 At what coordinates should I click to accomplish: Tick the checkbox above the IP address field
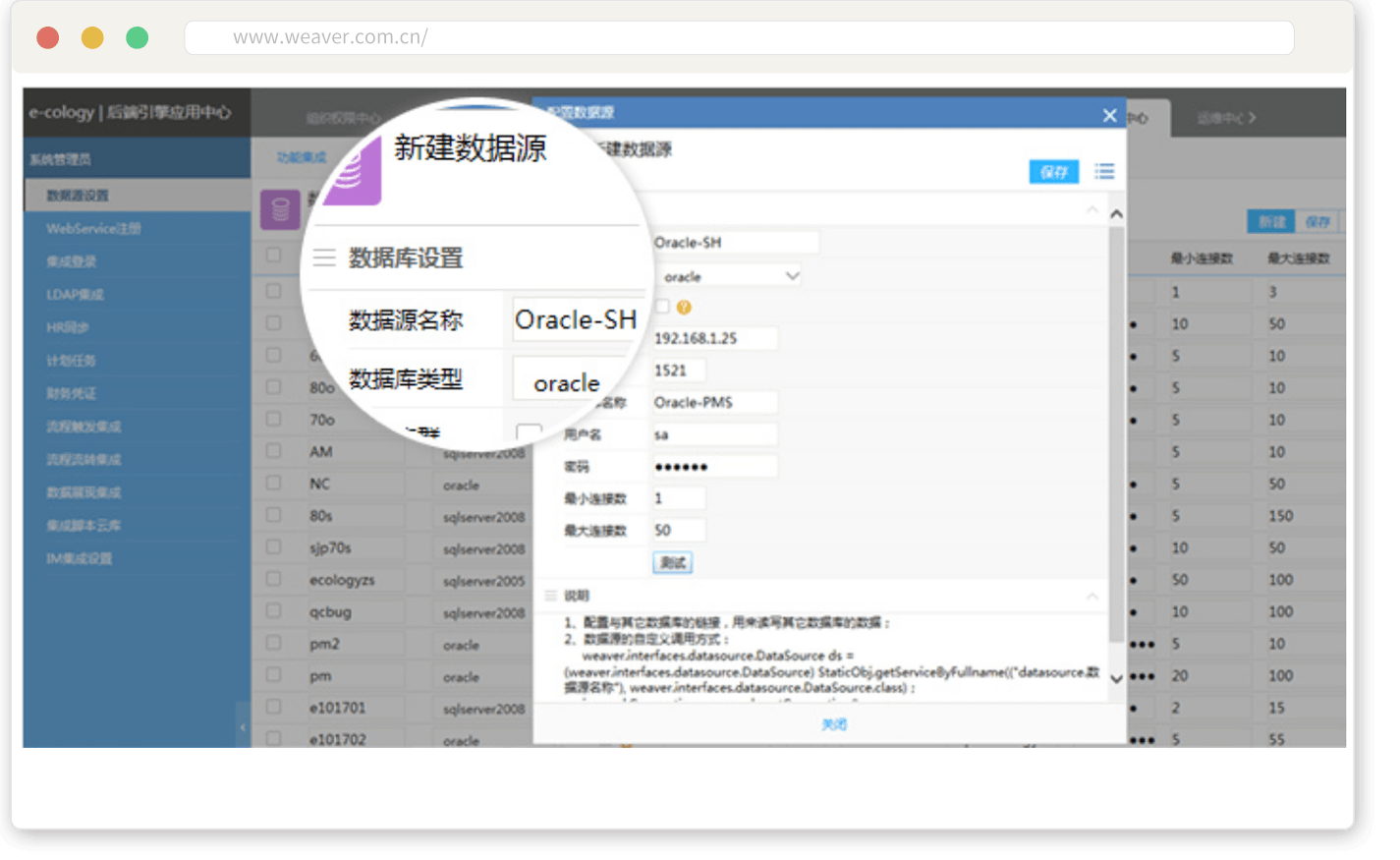point(663,307)
